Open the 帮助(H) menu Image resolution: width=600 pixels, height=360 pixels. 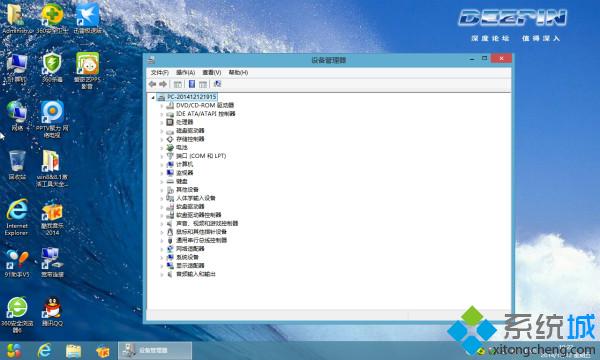[x=238, y=72]
